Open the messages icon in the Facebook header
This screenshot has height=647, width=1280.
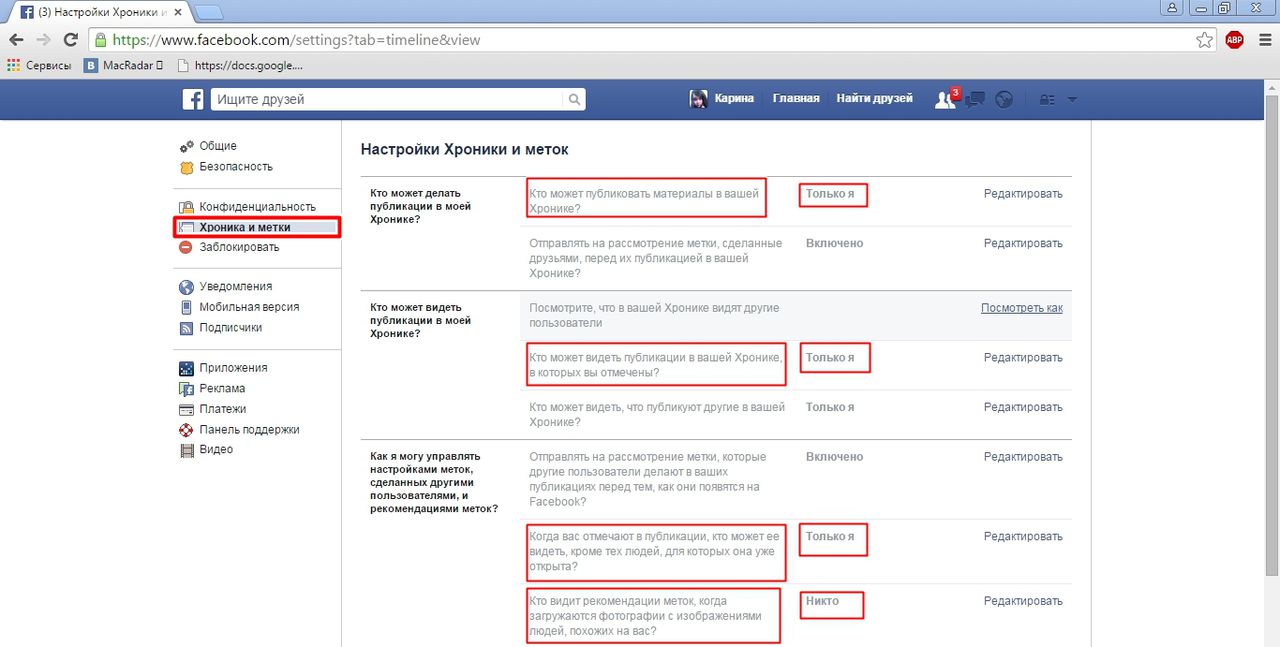click(x=975, y=99)
